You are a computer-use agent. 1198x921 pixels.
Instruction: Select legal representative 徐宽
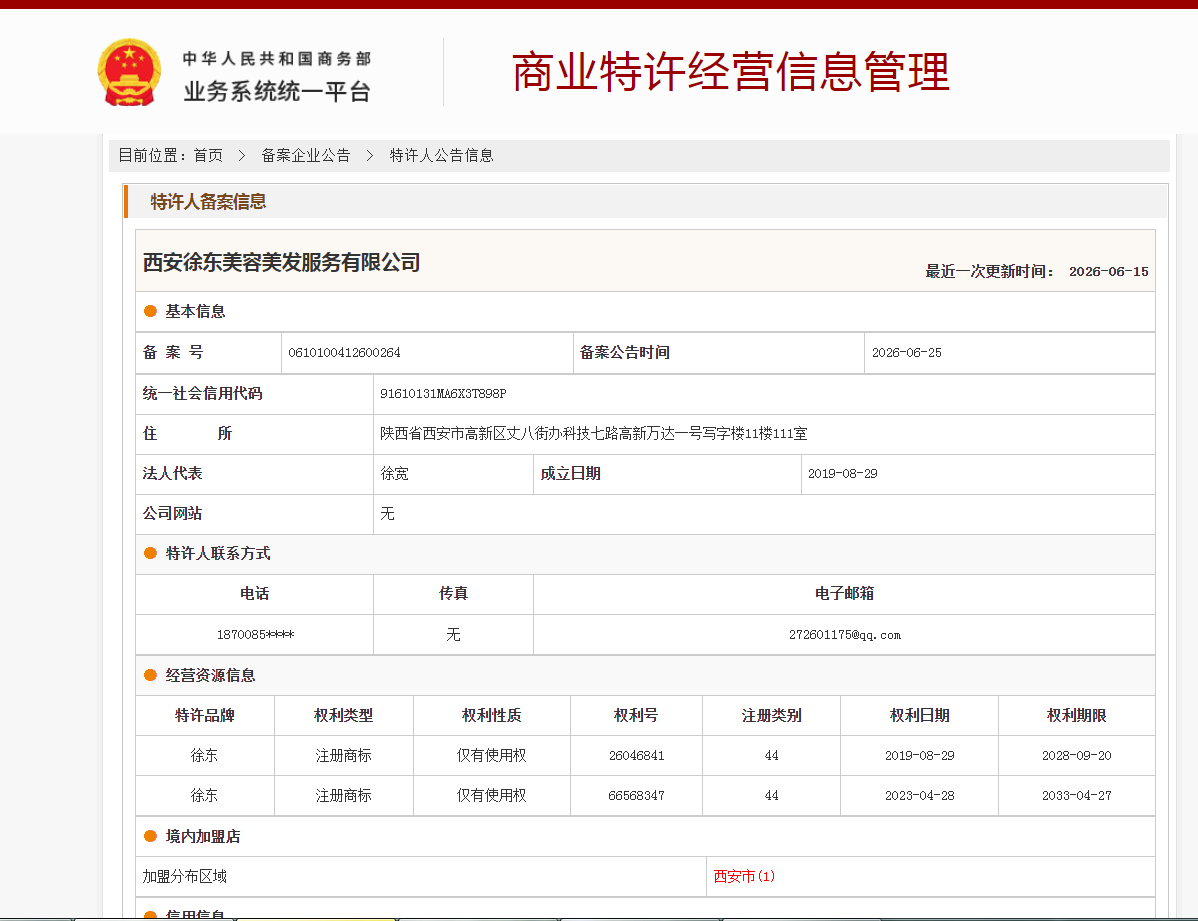394,473
